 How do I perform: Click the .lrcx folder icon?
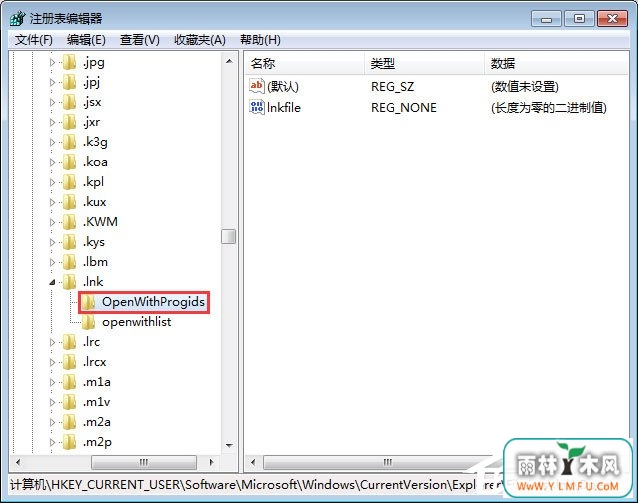pos(69,362)
